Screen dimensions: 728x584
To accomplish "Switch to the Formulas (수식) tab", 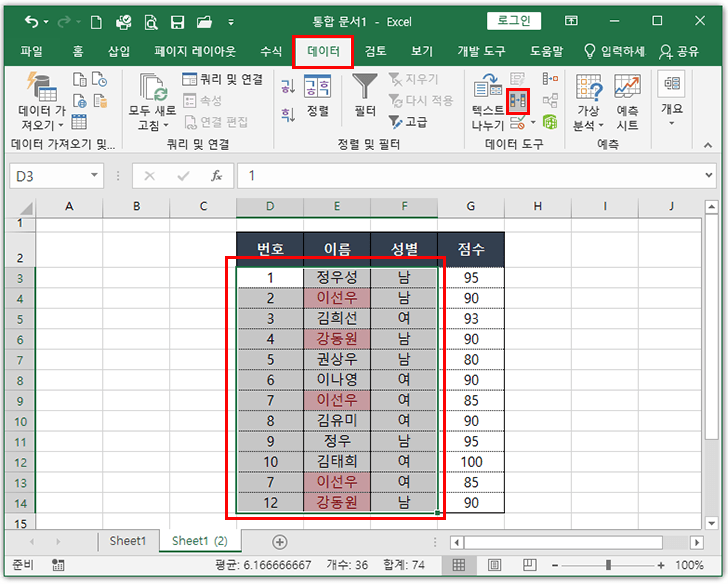I will pyautogui.click(x=271, y=51).
